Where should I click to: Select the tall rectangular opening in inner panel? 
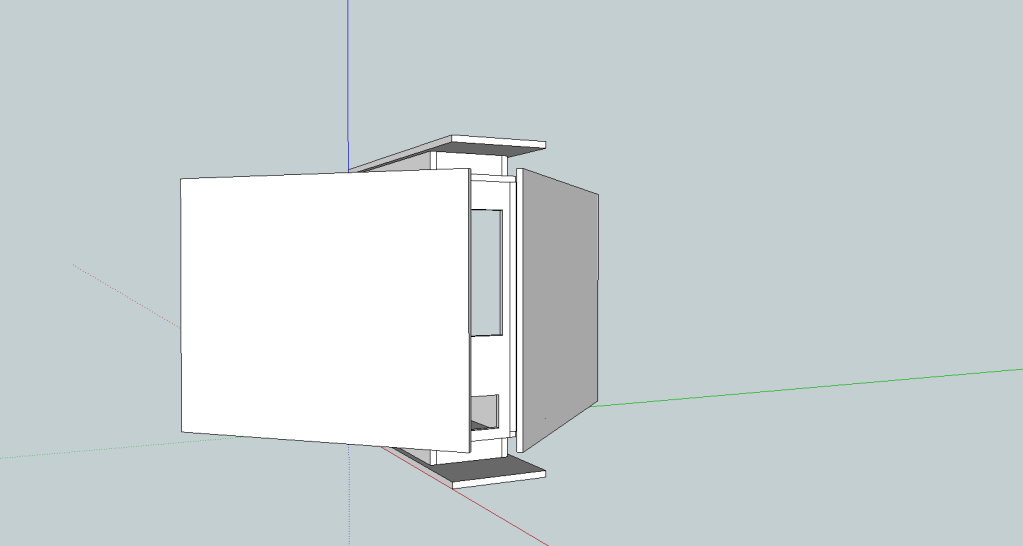[x=487, y=273]
